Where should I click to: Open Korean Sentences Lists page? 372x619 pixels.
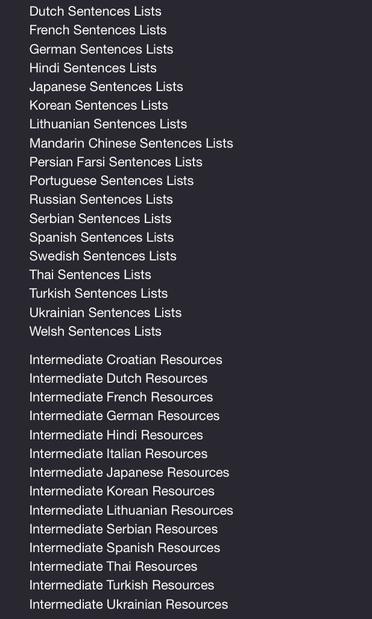point(98,105)
